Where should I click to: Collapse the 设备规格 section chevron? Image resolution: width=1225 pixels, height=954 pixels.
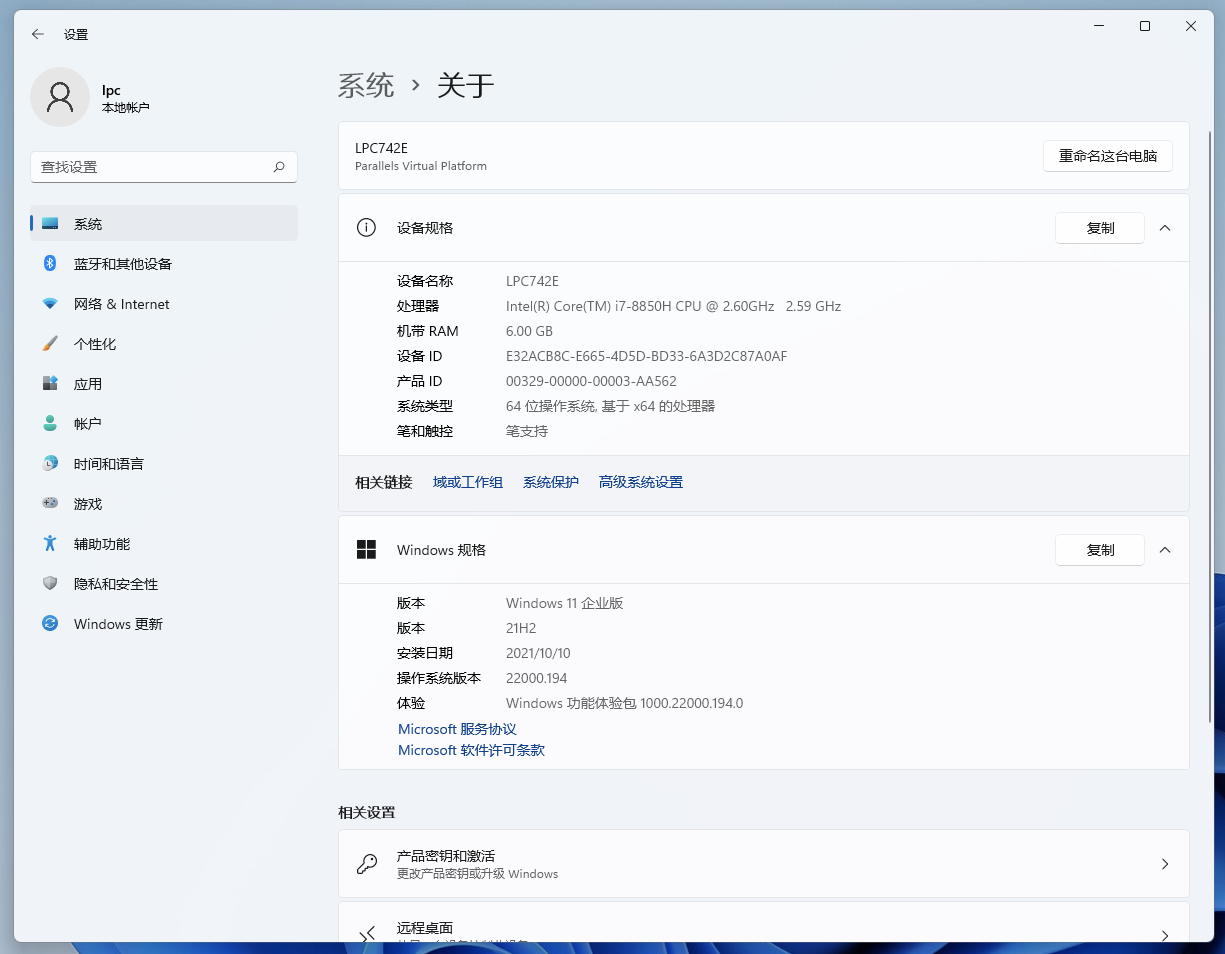click(1165, 228)
